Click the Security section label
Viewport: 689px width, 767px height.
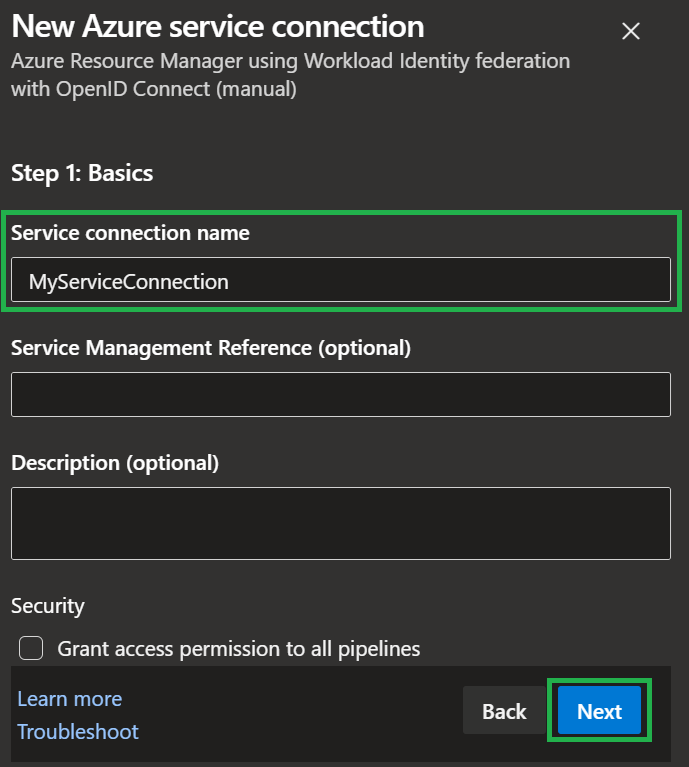48,607
